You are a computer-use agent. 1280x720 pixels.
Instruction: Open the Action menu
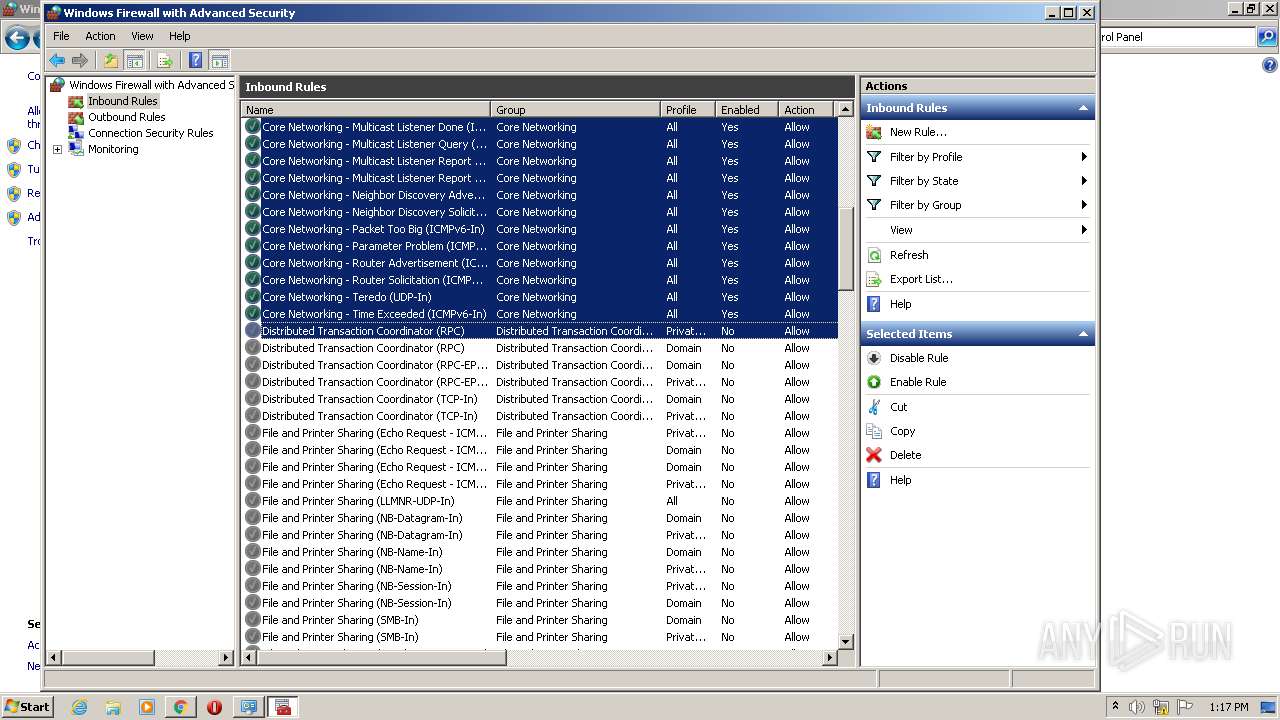pyautogui.click(x=100, y=36)
